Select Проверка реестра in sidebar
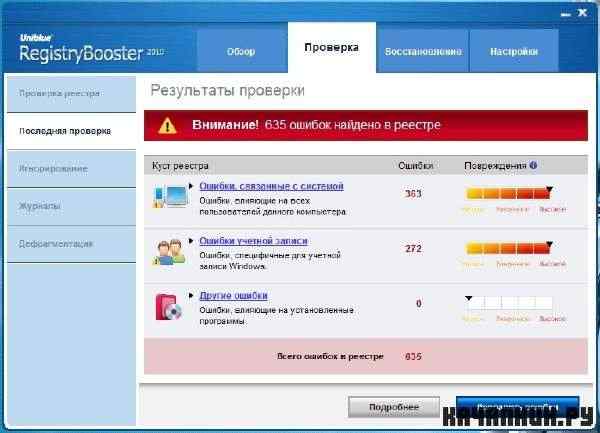This screenshot has width=600, height=433. 72,94
